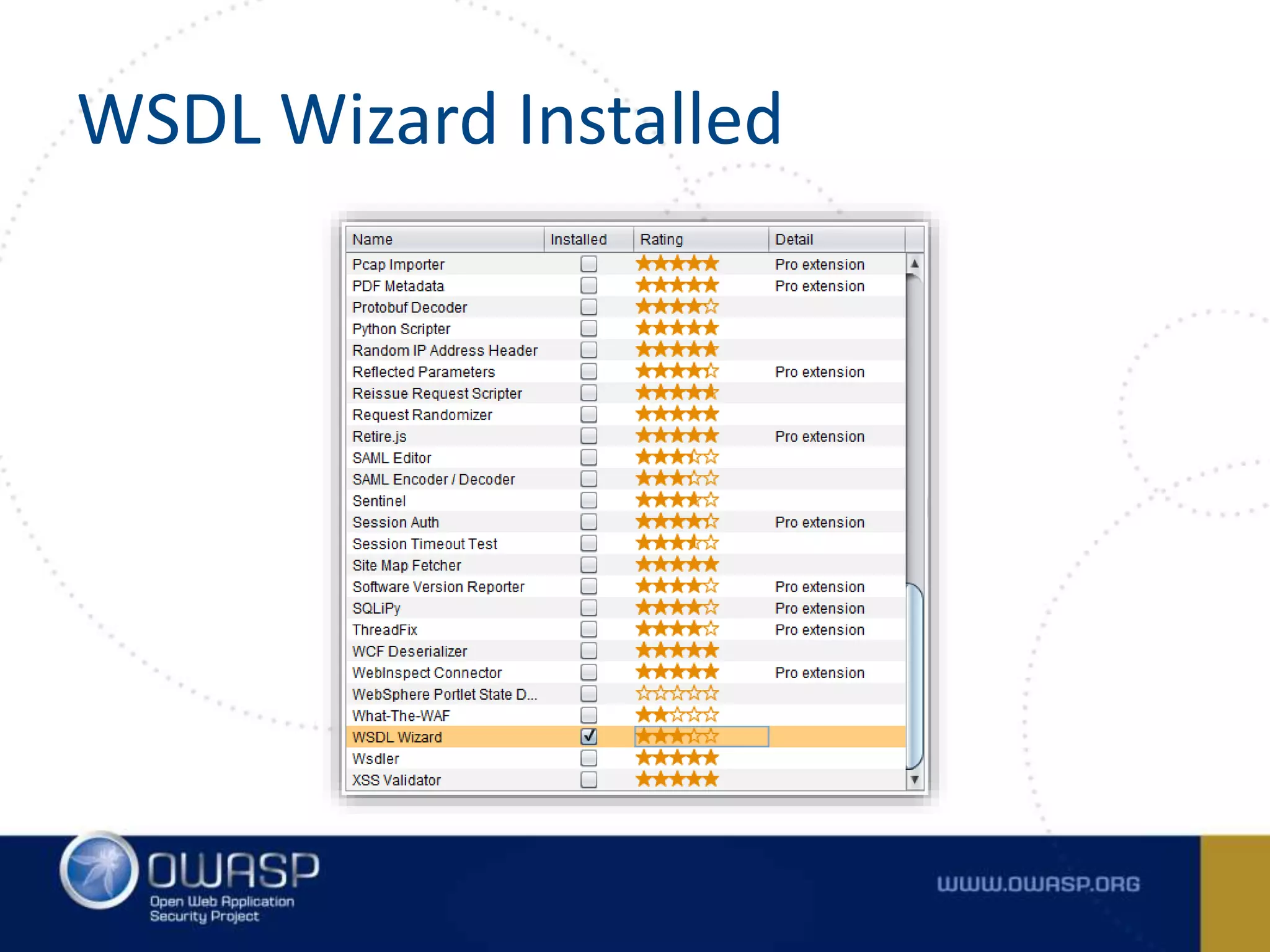Click the OWASP logo emblem
The height and width of the screenshot is (952, 1270).
(x=99, y=870)
